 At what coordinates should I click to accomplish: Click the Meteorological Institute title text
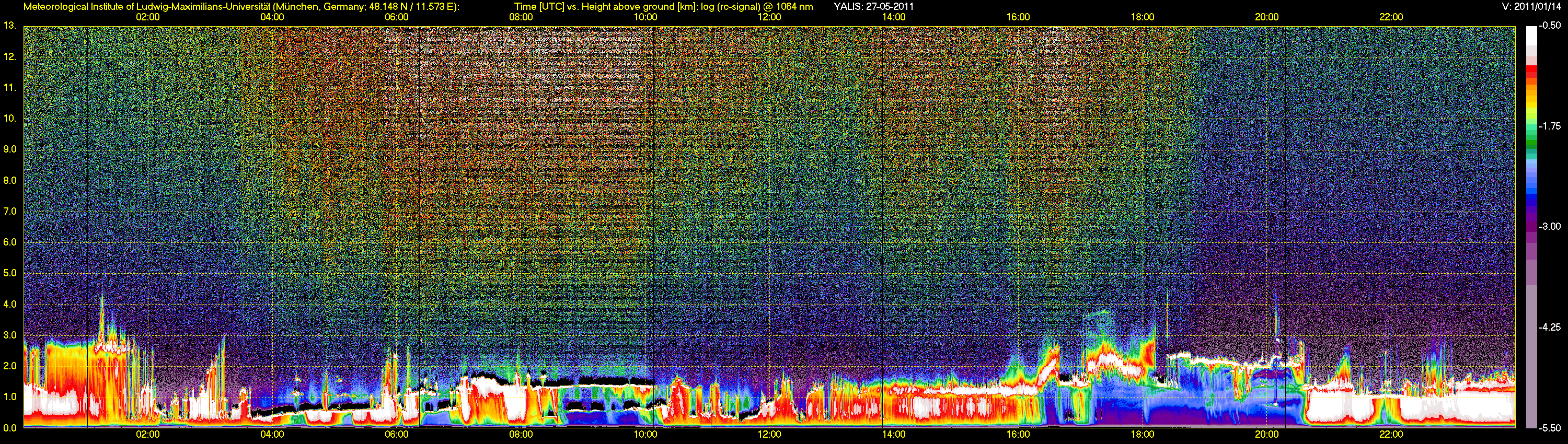[241, 7]
